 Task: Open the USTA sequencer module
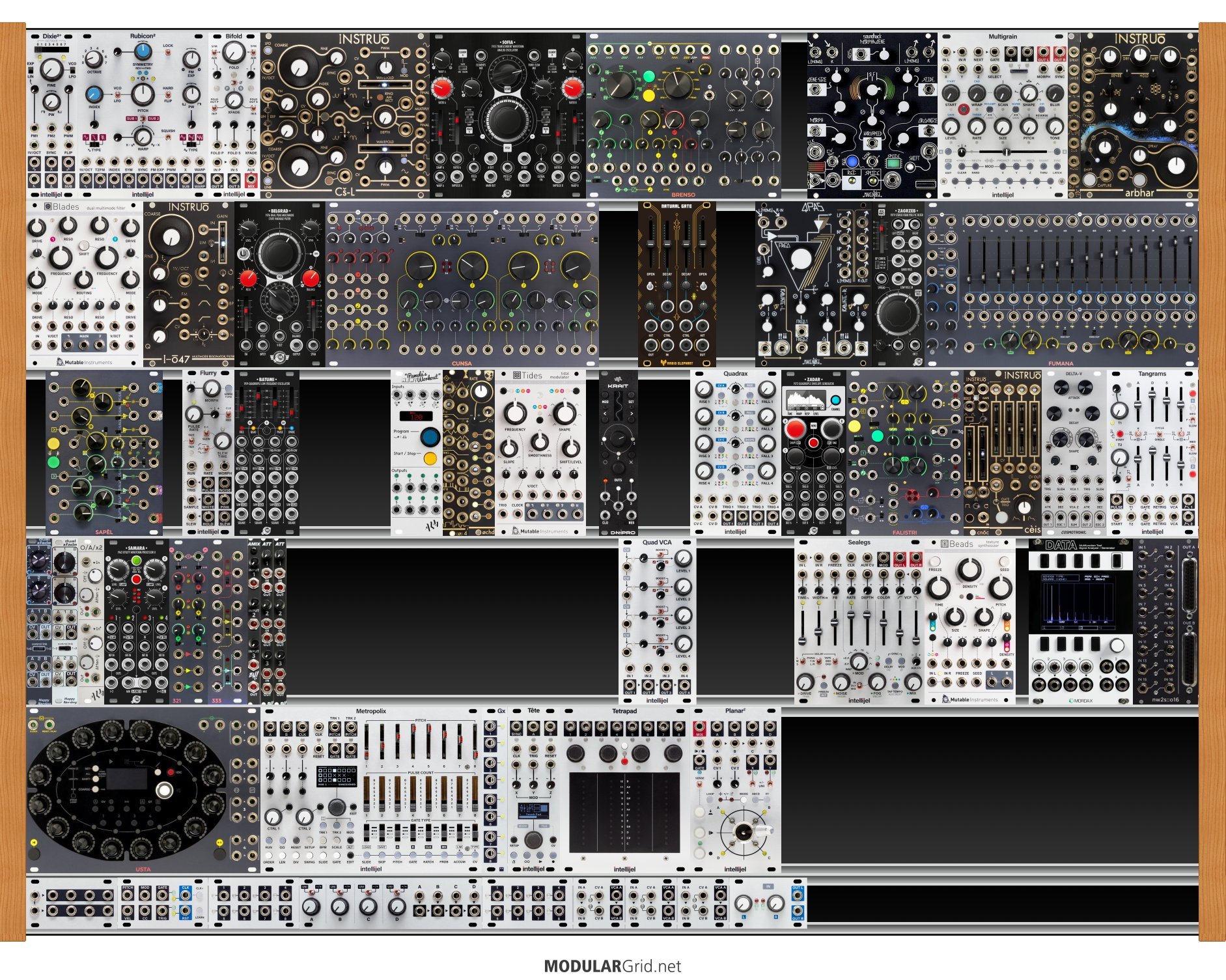click(143, 791)
